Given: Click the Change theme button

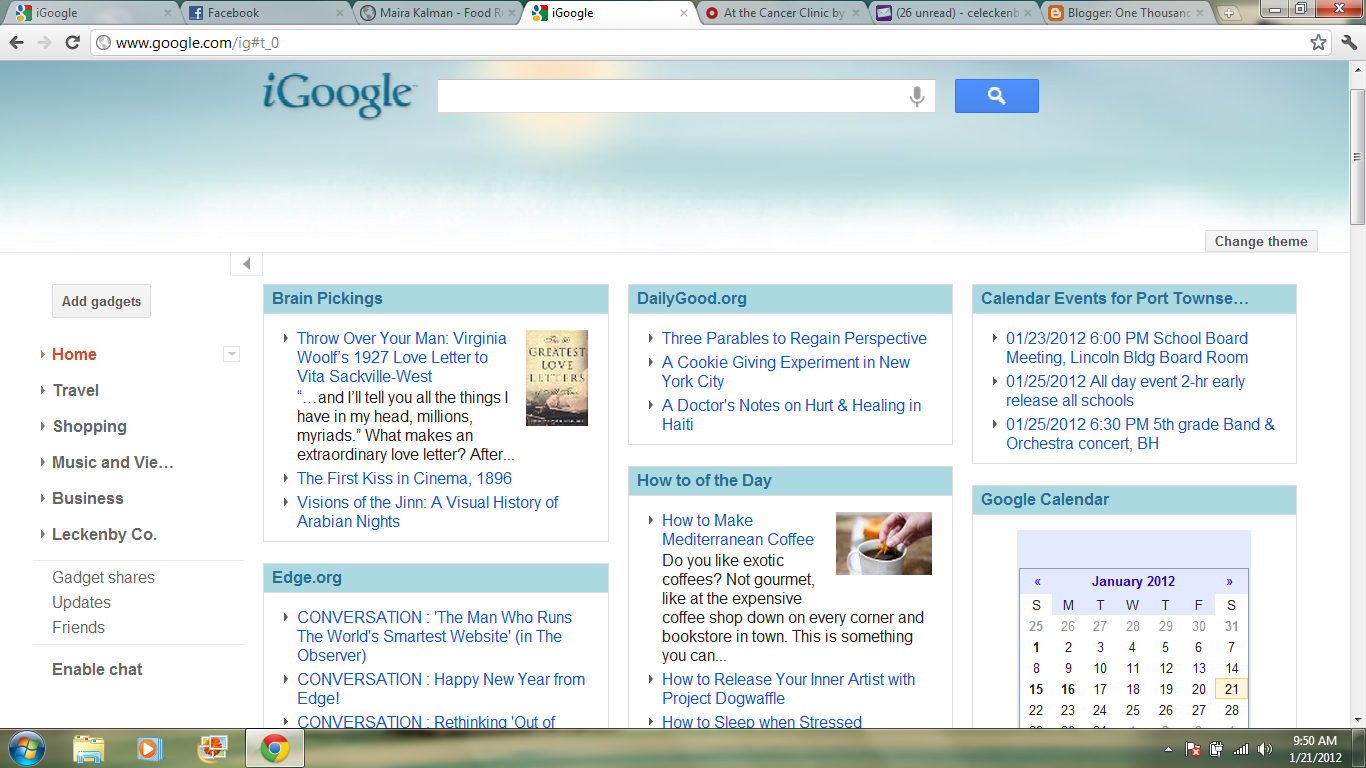Looking at the screenshot, I should [x=1261, y=241].
